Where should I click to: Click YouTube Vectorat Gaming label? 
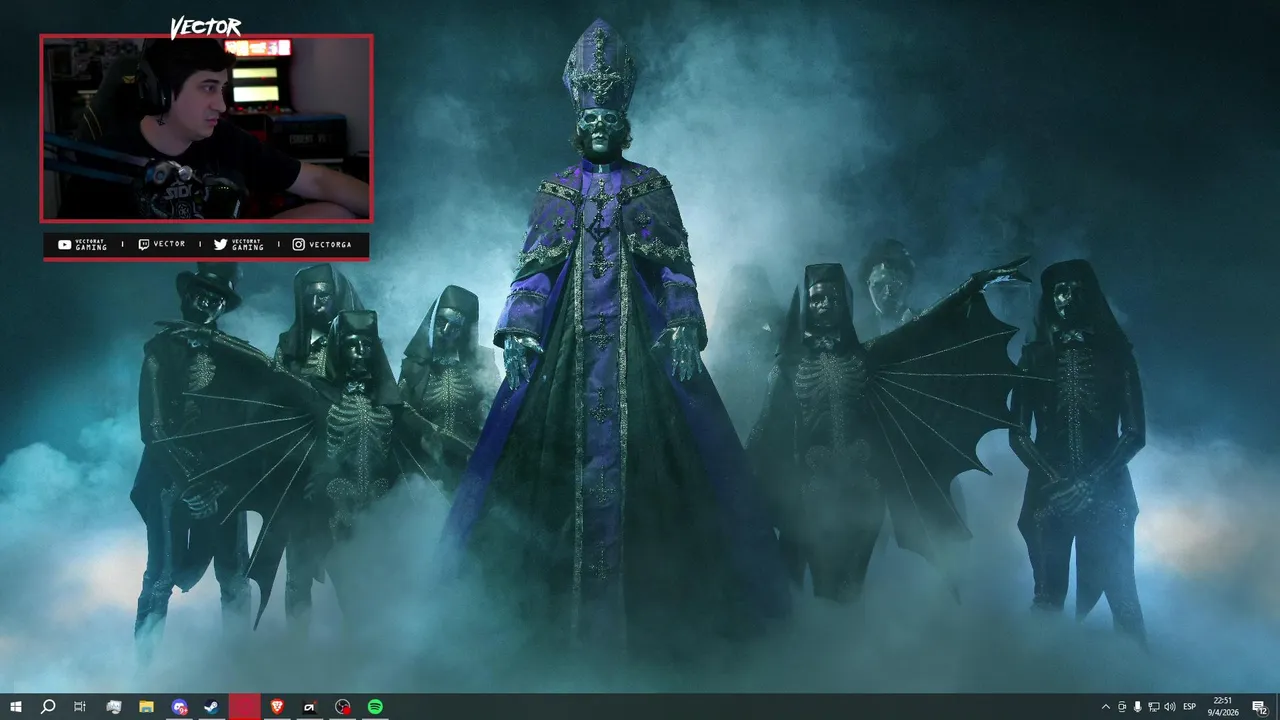83,244
